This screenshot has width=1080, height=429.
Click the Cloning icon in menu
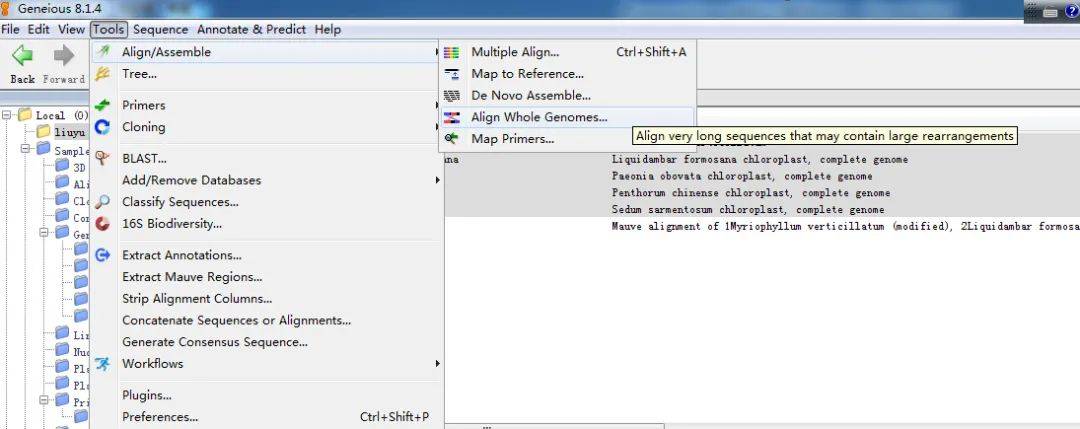point(102,127)
